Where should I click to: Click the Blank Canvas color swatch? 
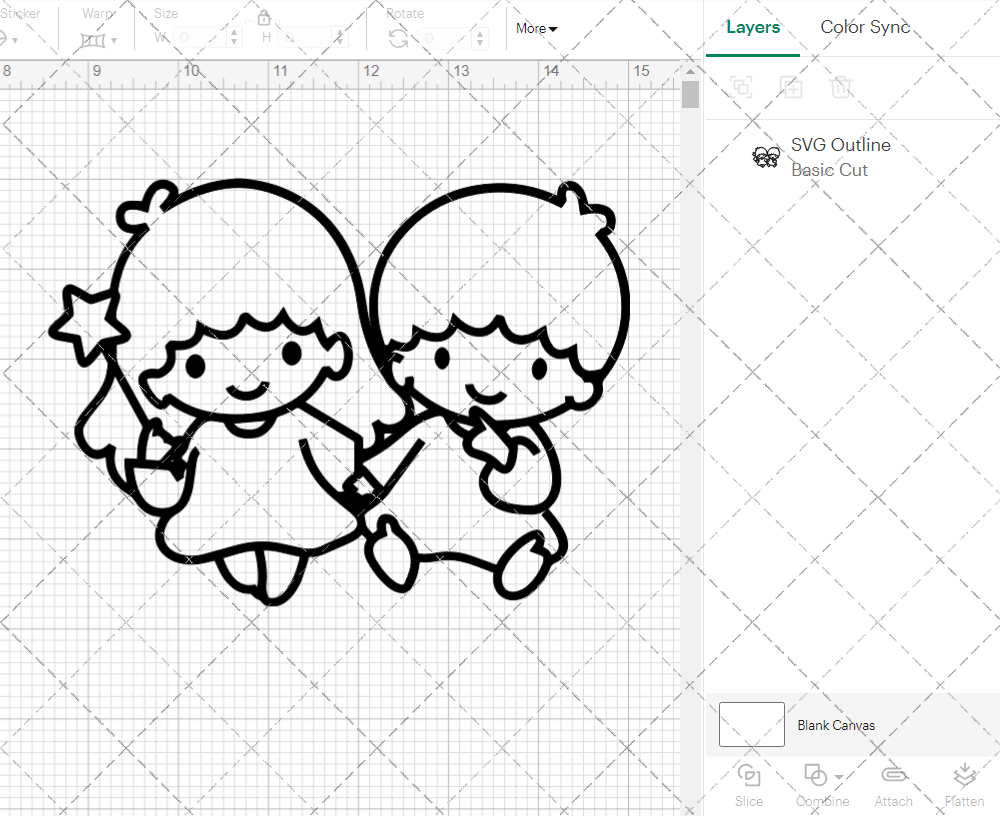(x=751, y=725)
